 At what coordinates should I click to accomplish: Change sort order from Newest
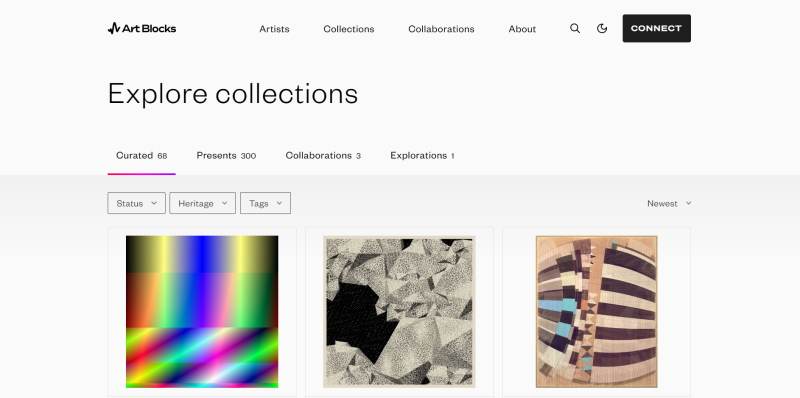tap(669, 204)
